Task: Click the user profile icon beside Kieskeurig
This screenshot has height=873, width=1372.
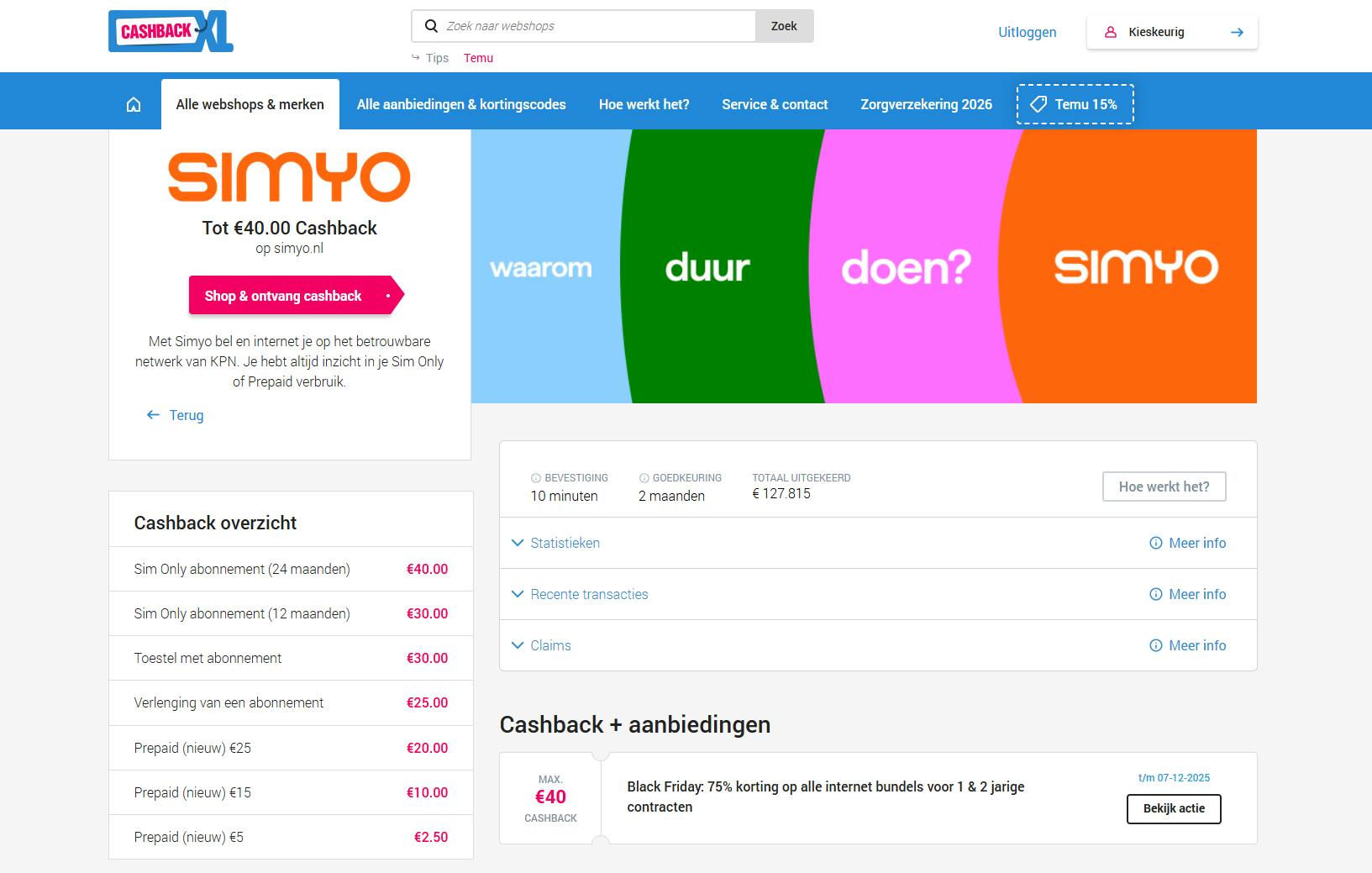Action: point(1110,32)
